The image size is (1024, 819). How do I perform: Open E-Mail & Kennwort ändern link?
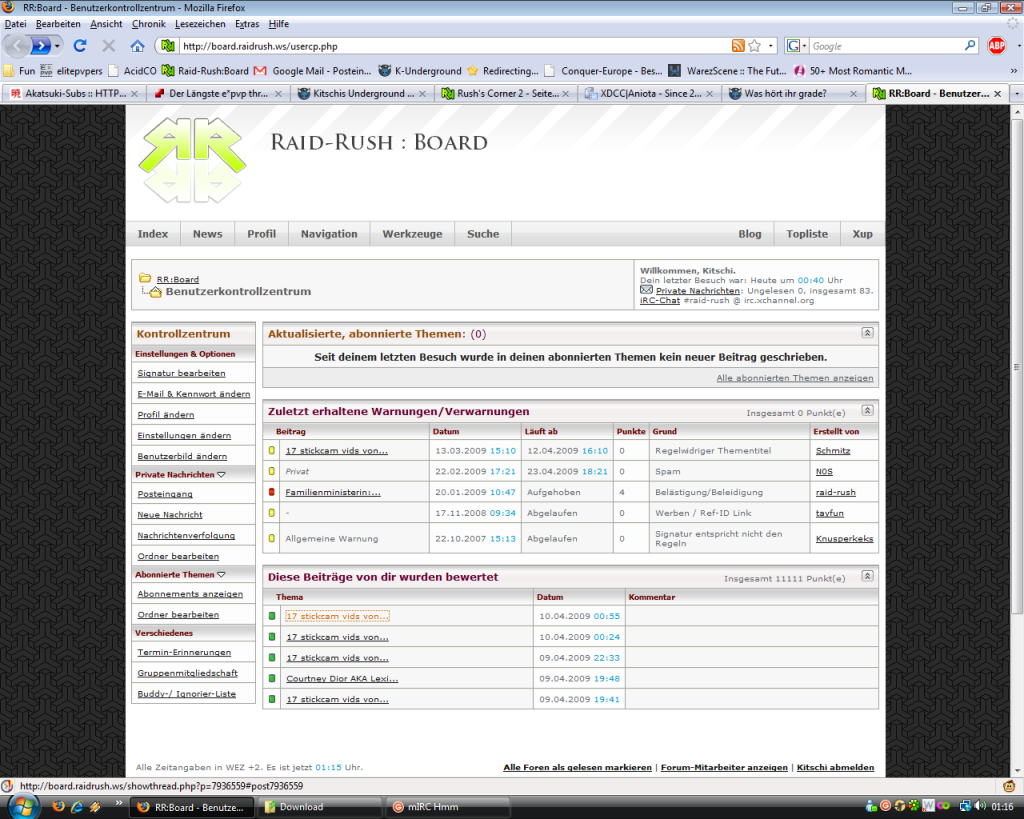(193, 394)
